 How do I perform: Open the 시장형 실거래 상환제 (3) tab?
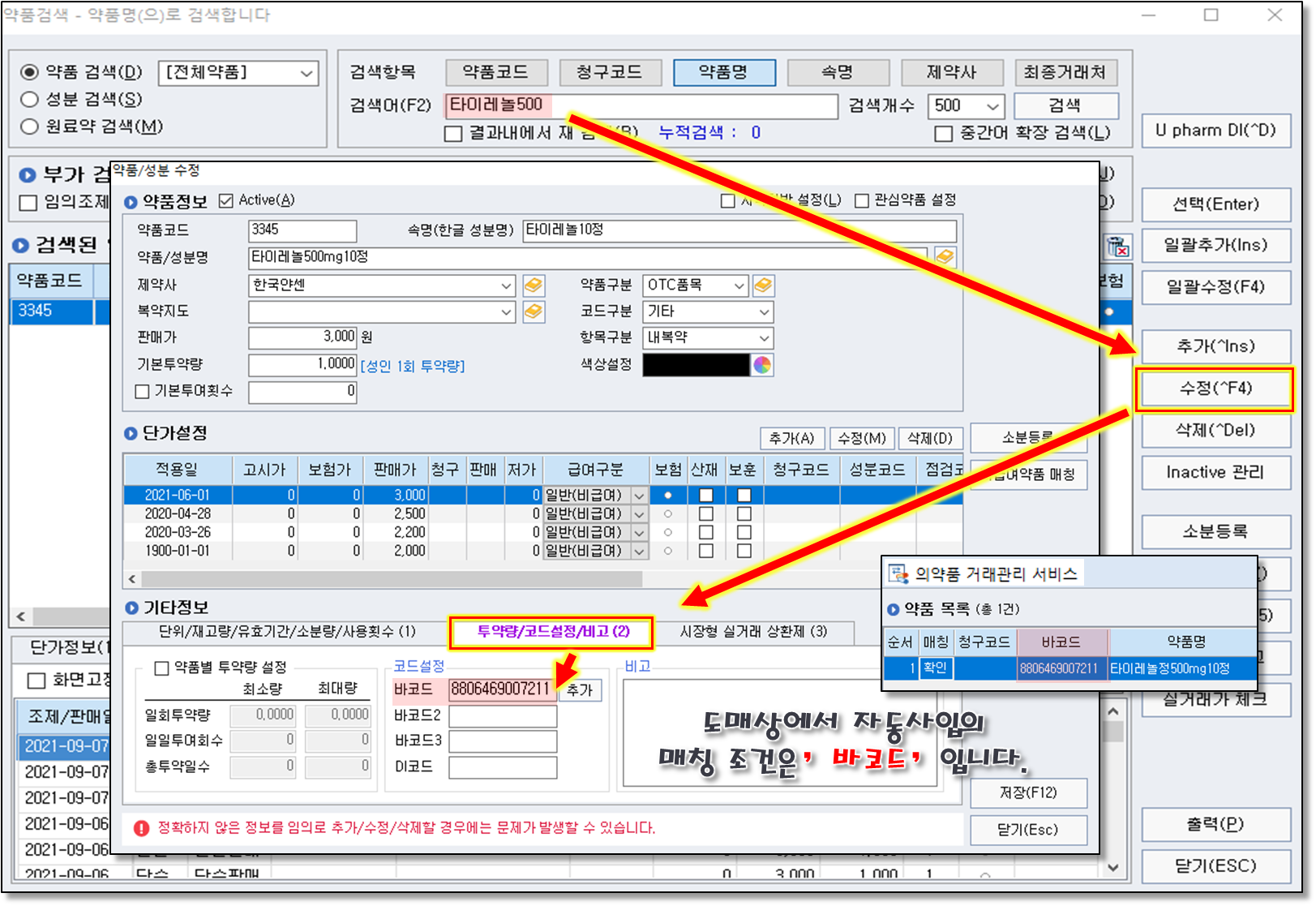(x=752, y=631)
